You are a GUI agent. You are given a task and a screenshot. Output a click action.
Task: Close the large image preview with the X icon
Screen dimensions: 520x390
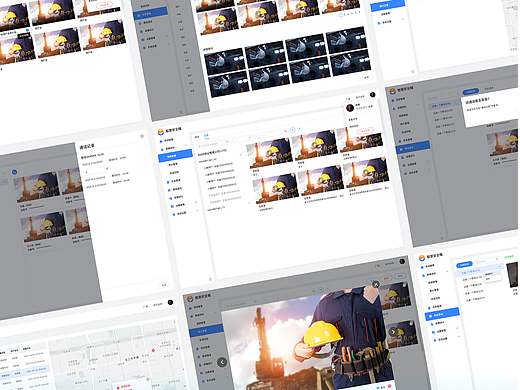click(x=376, y=284)
